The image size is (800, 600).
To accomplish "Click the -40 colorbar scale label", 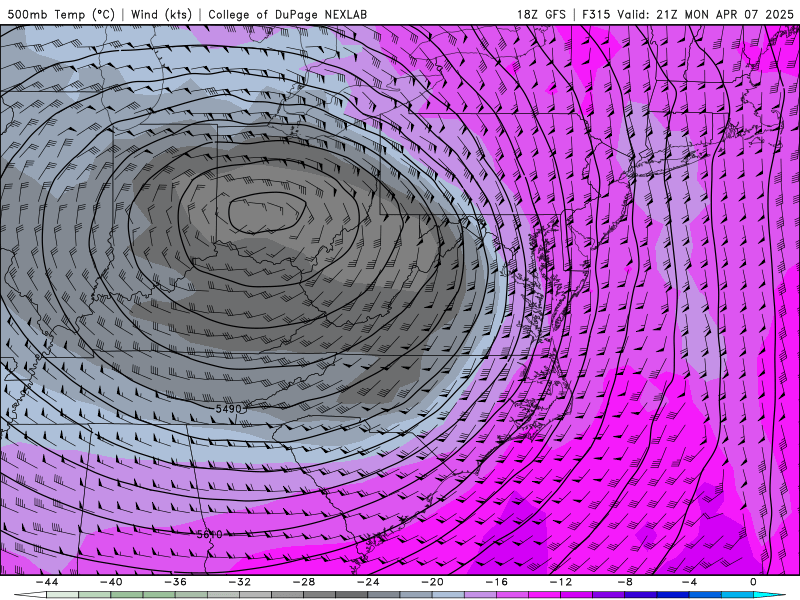I will coord(111,582).
